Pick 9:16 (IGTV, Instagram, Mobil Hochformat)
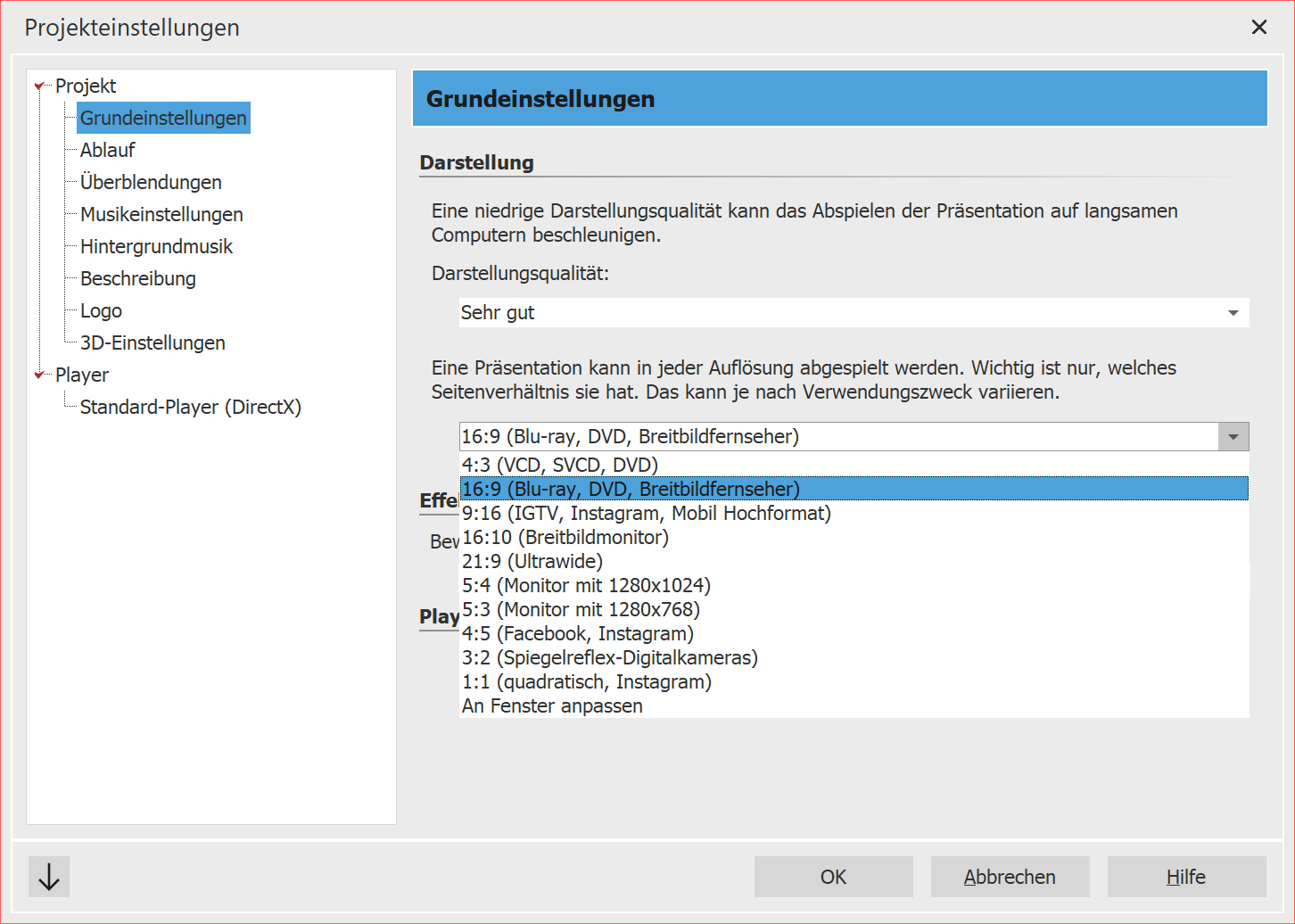Image resolution: width=1295 pixels, height=924 pixels. click(x=854, y=513)
